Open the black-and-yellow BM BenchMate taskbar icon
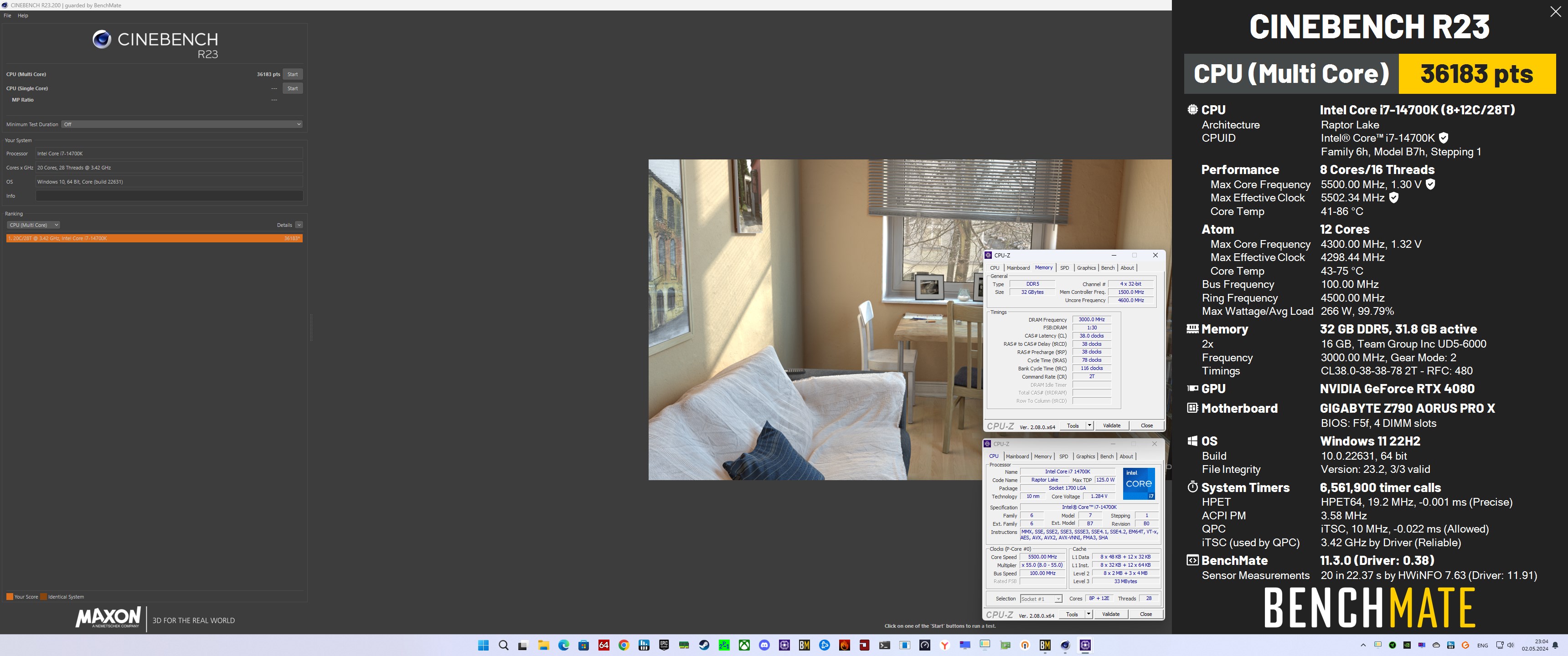 [x=805, y=645]
